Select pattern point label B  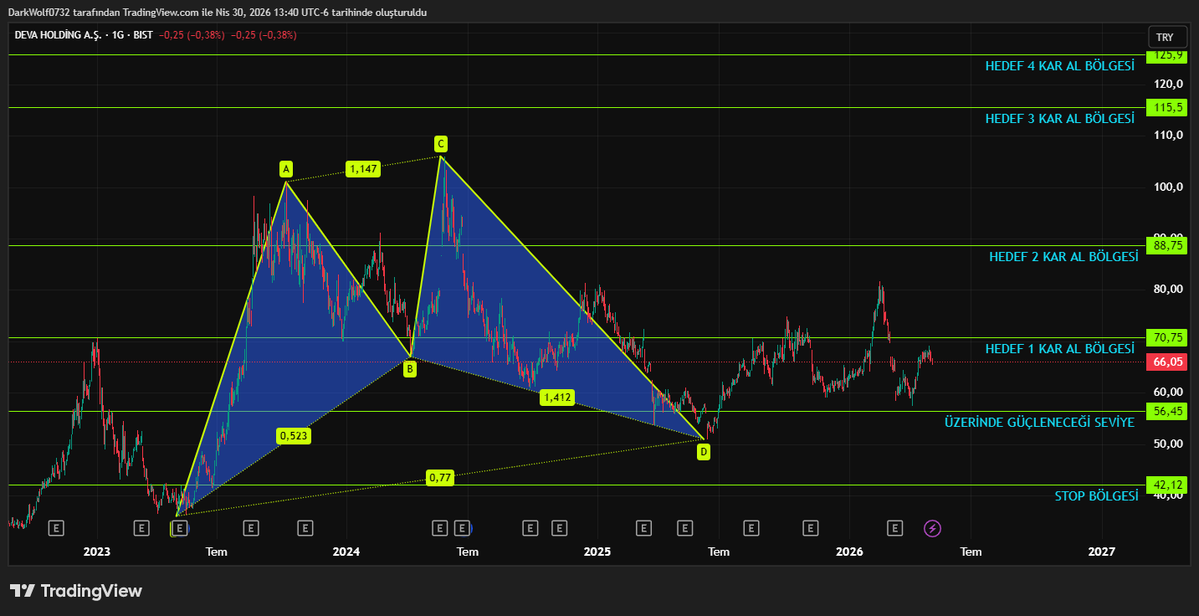pyautogui.click(x=410, y=370)
